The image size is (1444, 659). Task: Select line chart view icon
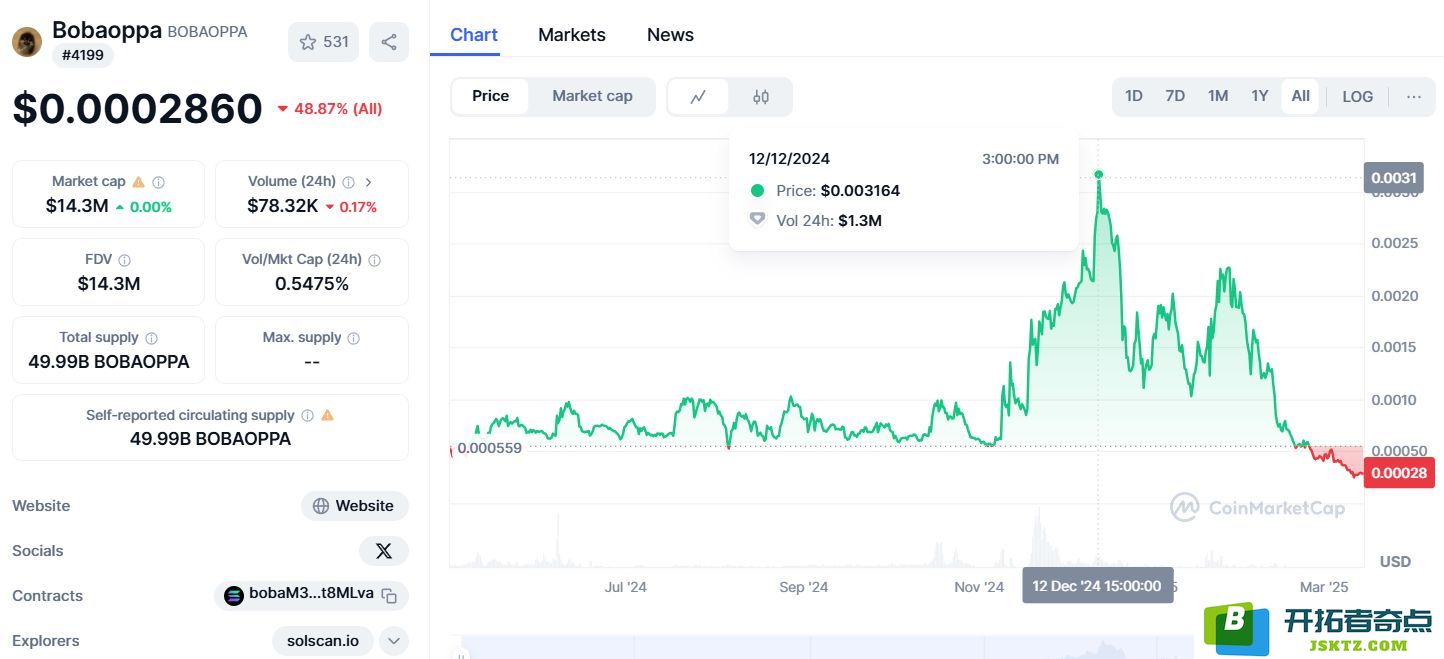(x=698, y=97)
